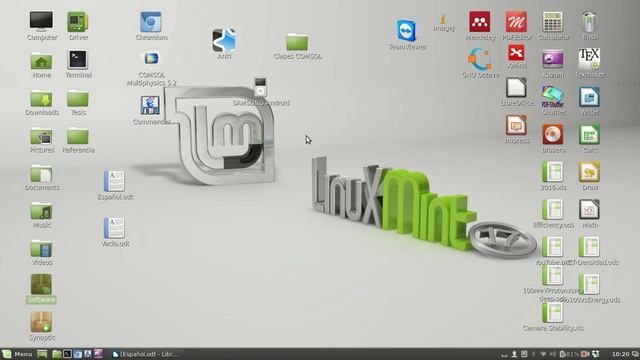
Task: Launch LibreOffice Calc icon
Action: click(x=589, y=134)
